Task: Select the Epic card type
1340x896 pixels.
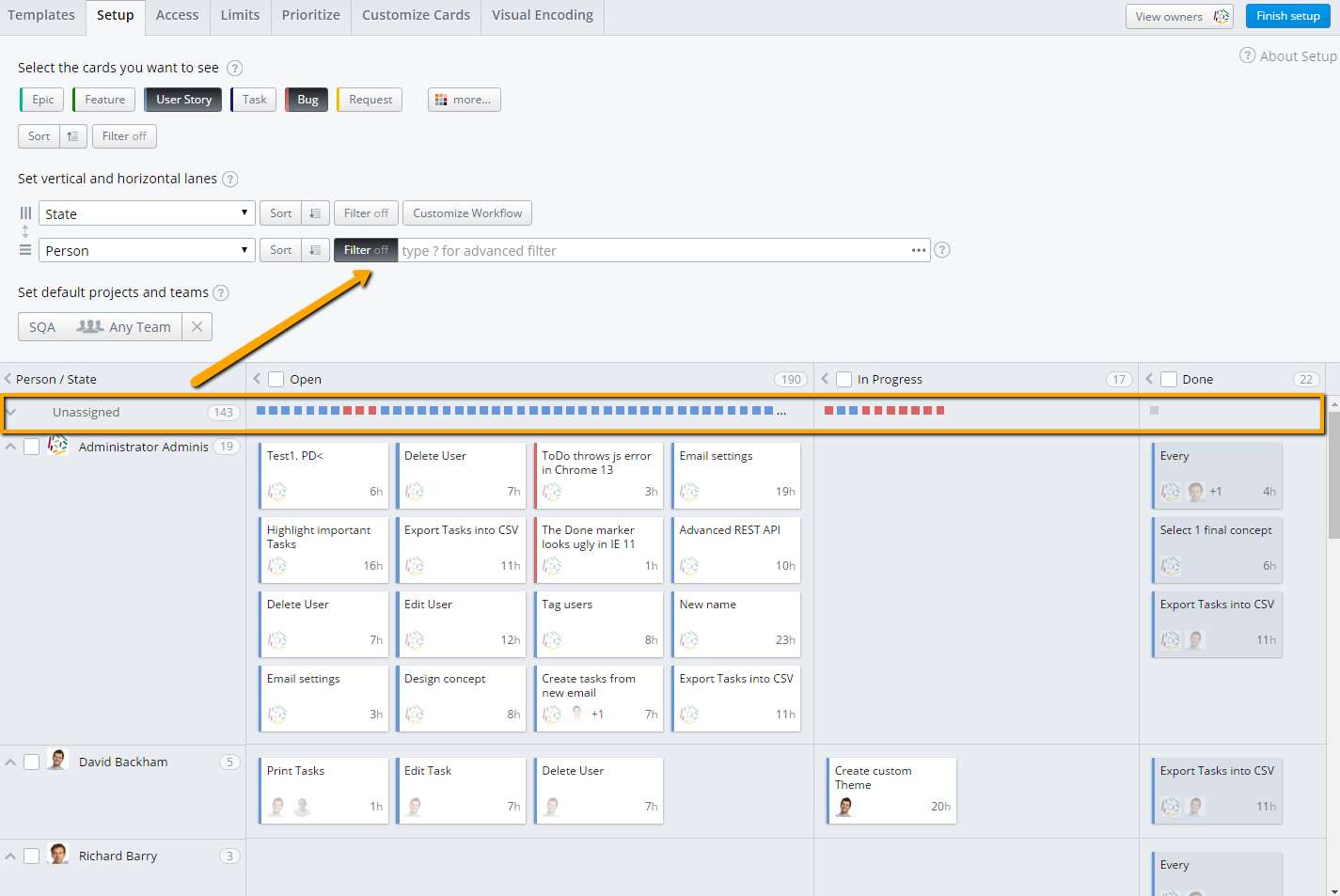Action: pos(41,100)
